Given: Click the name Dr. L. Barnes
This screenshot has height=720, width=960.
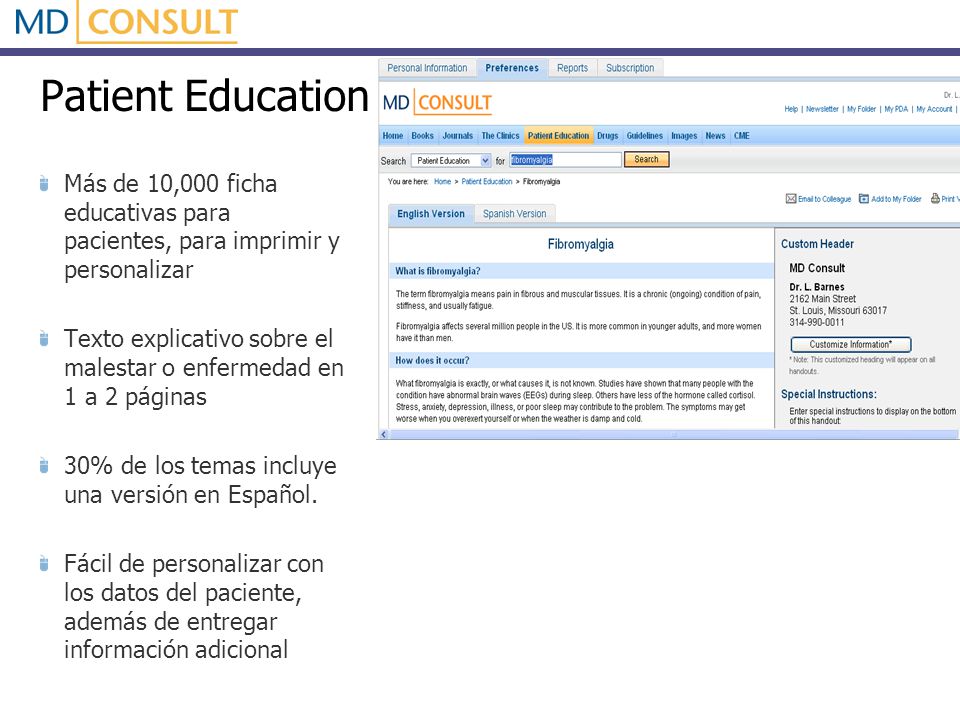Looking at the screenshot, I should tap(817, 287).
